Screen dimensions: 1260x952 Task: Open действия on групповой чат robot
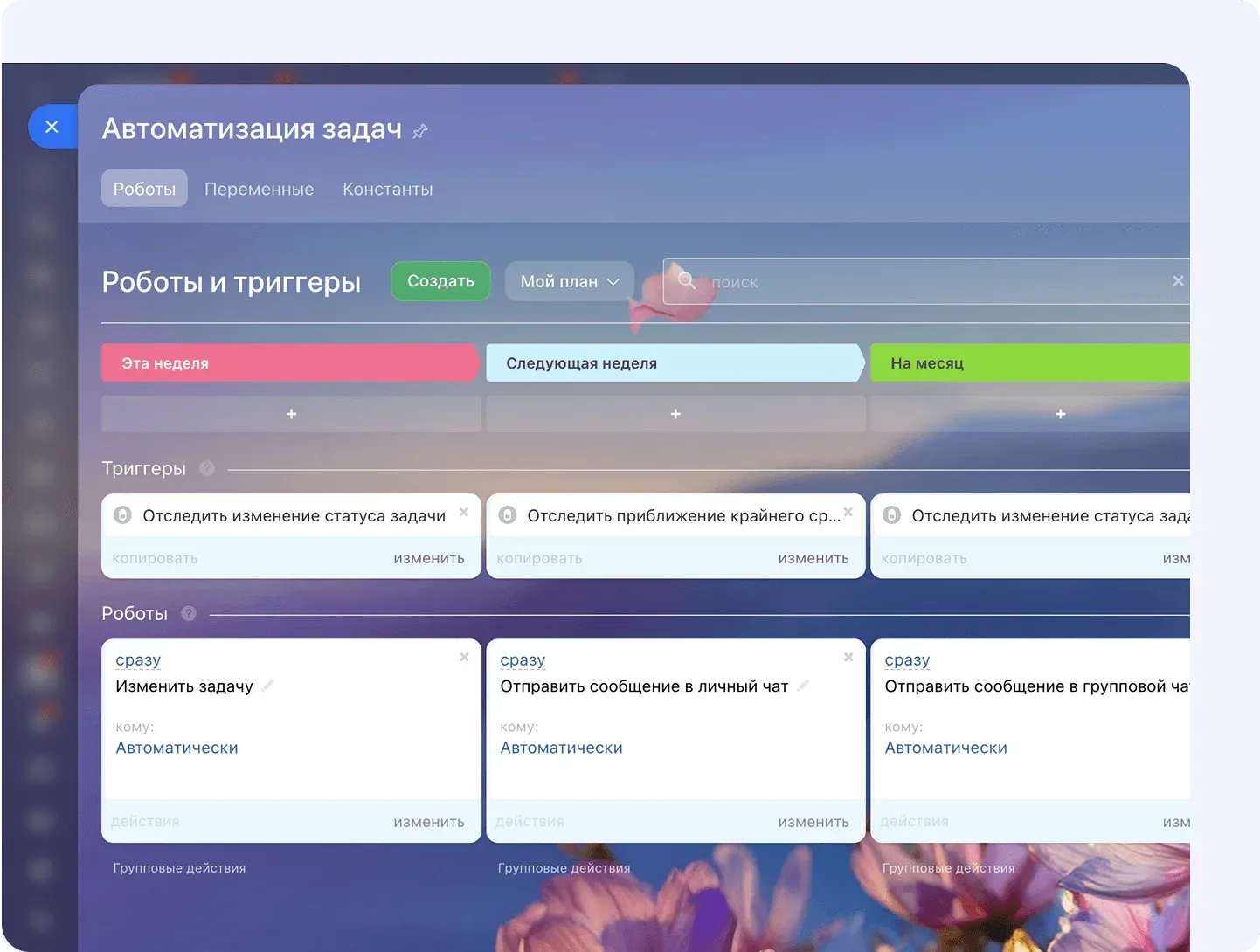[x=914, y=822]
